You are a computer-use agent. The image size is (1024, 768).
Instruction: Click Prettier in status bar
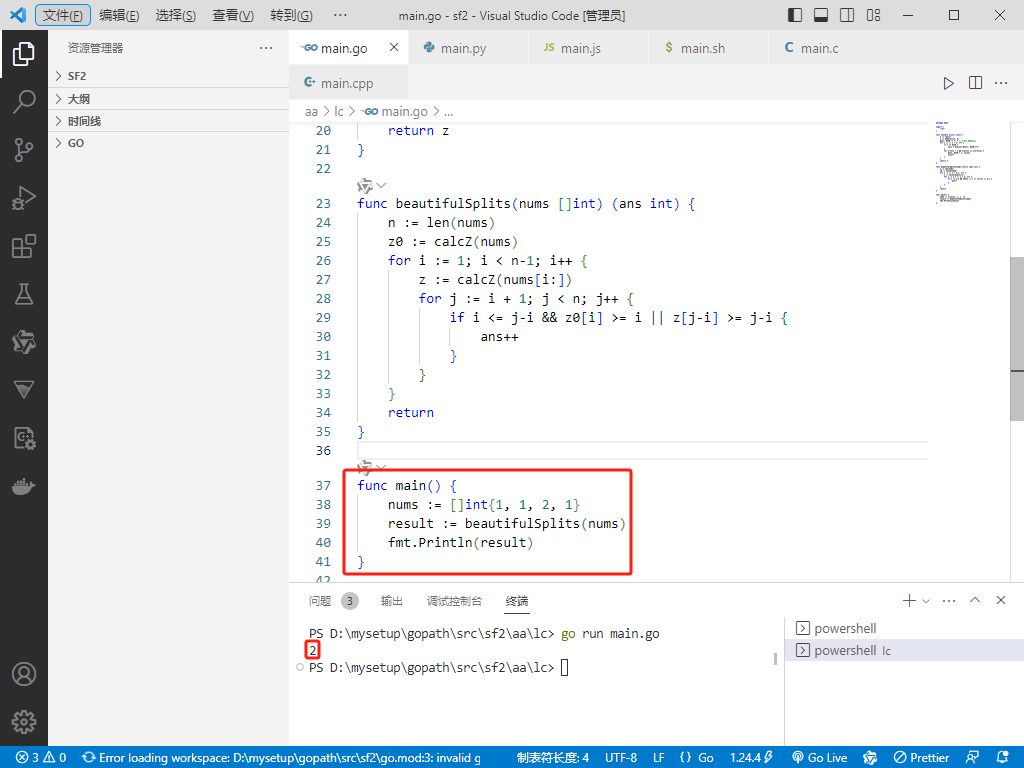(x=922, y=758)
